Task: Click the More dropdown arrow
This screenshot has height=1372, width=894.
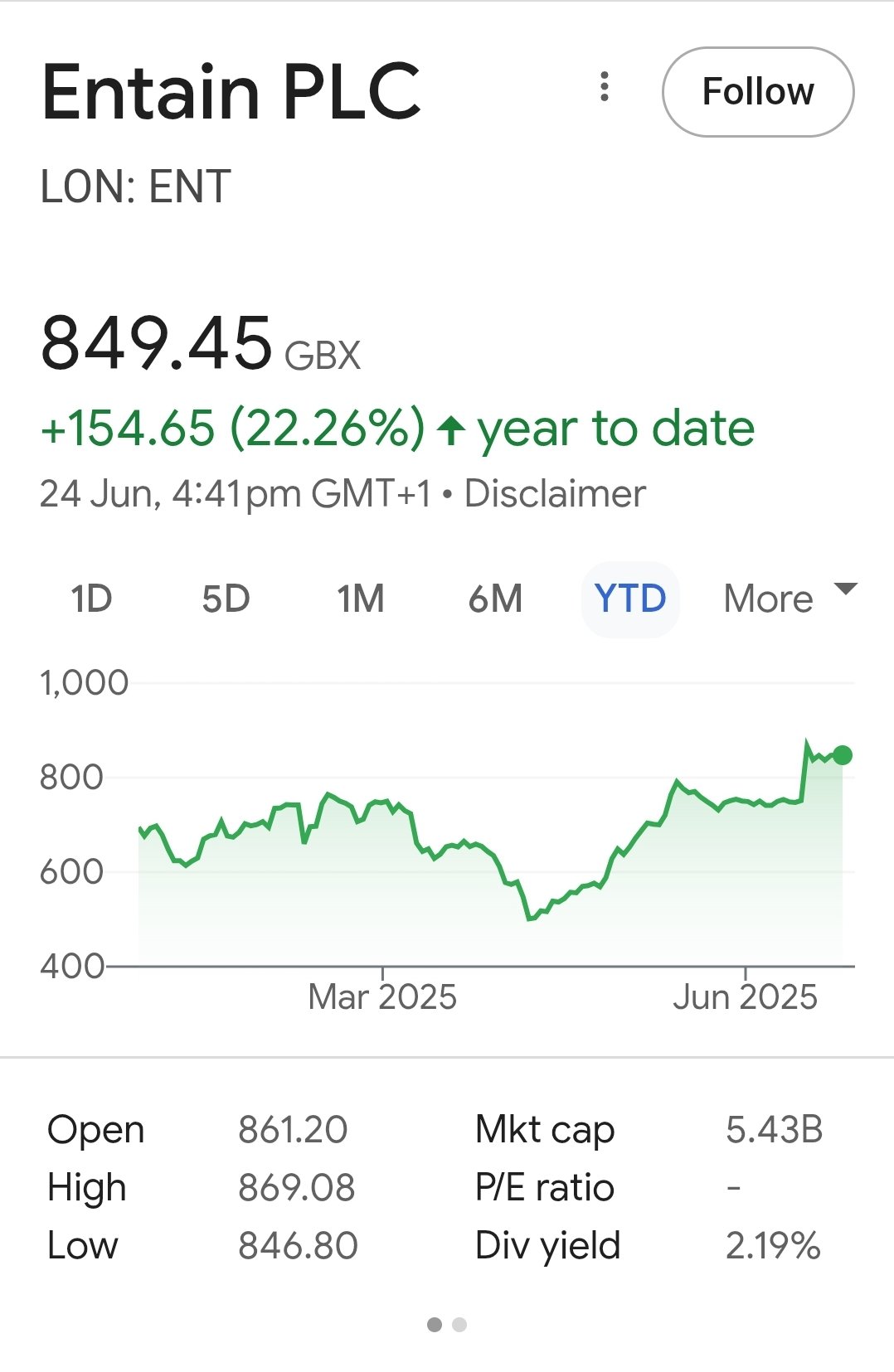Action: coord(845,589)
